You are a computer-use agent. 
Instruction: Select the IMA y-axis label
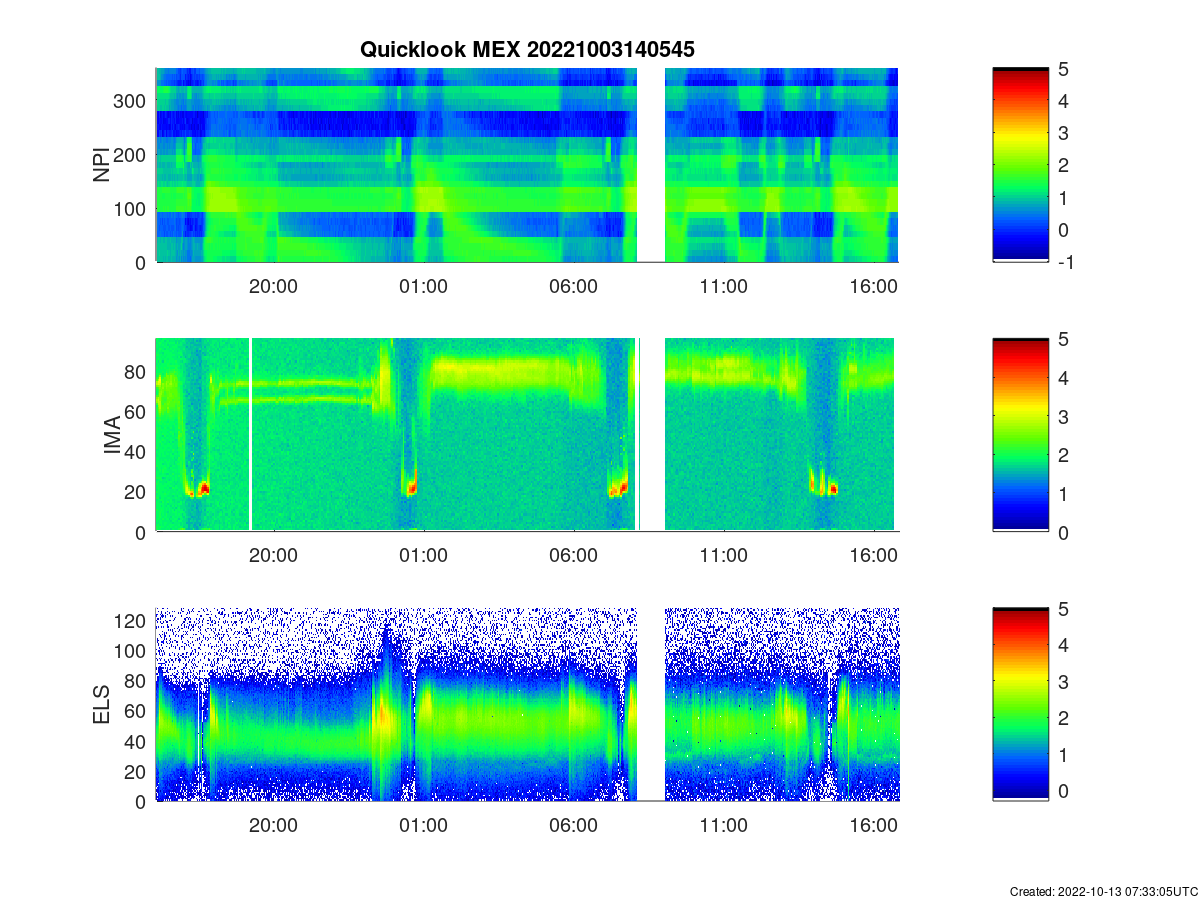pyautogui.click(x=112, y=435)
